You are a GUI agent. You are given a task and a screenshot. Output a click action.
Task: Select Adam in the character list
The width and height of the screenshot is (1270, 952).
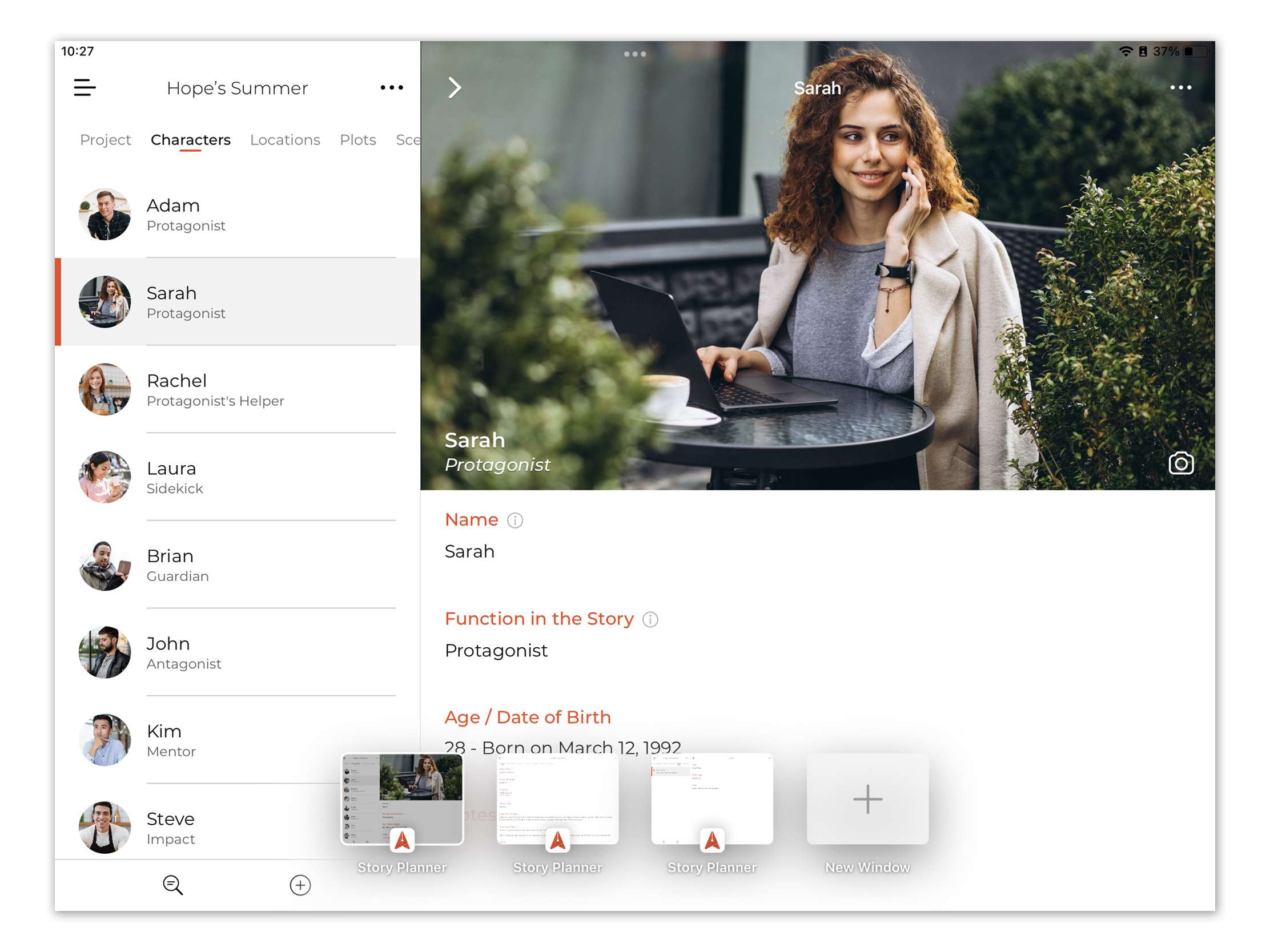coord(237,215)
